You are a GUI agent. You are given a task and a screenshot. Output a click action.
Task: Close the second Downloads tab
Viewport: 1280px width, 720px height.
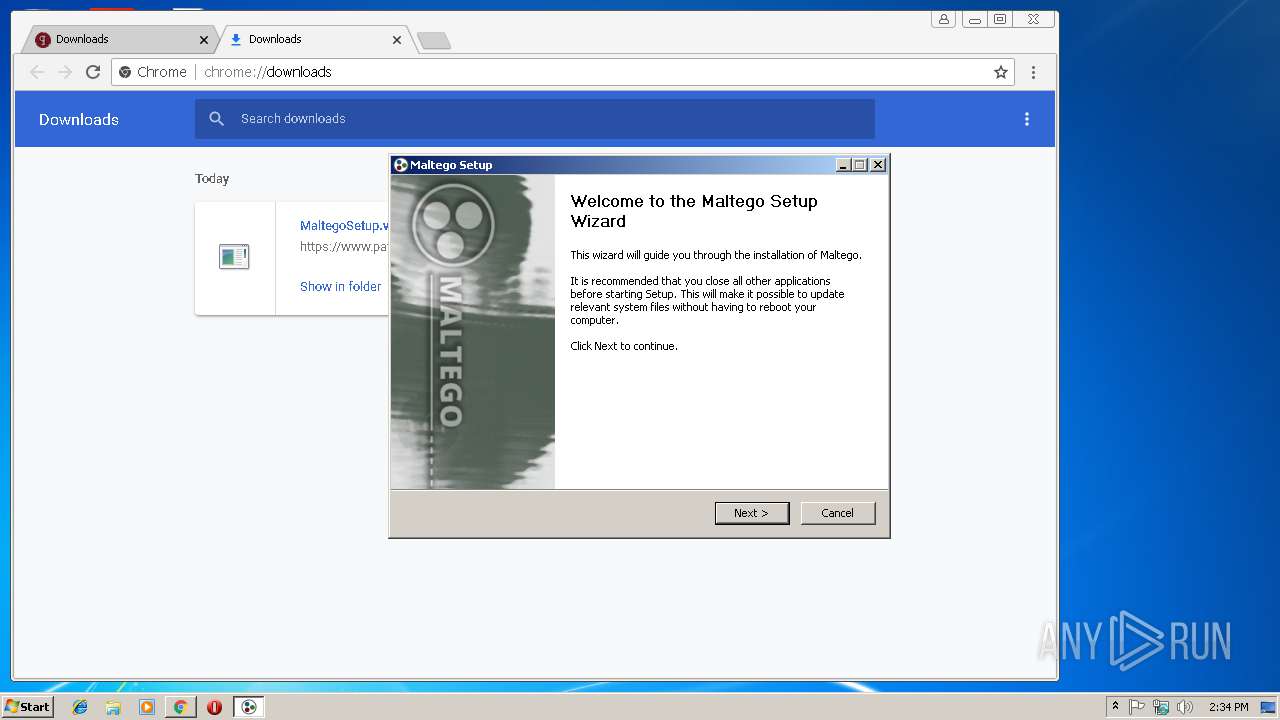click(397, 40)
